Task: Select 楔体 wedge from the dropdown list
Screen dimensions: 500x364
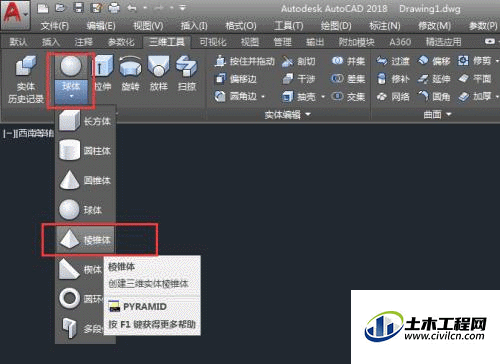Action: click(x=80, y=269)
